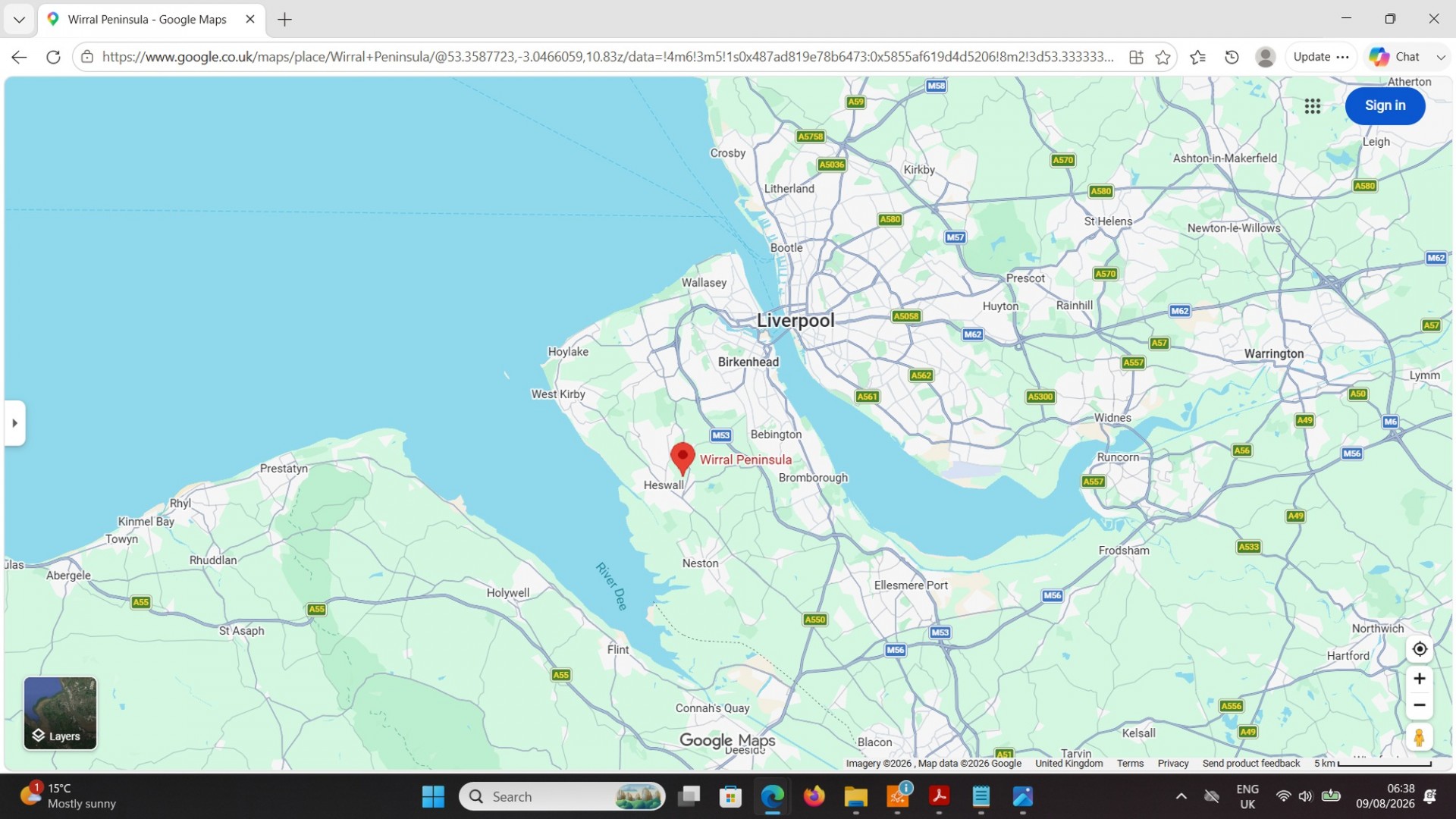Open the browser profile menu
This screenshot has height=819, width=1456.
click(1265, 57)
